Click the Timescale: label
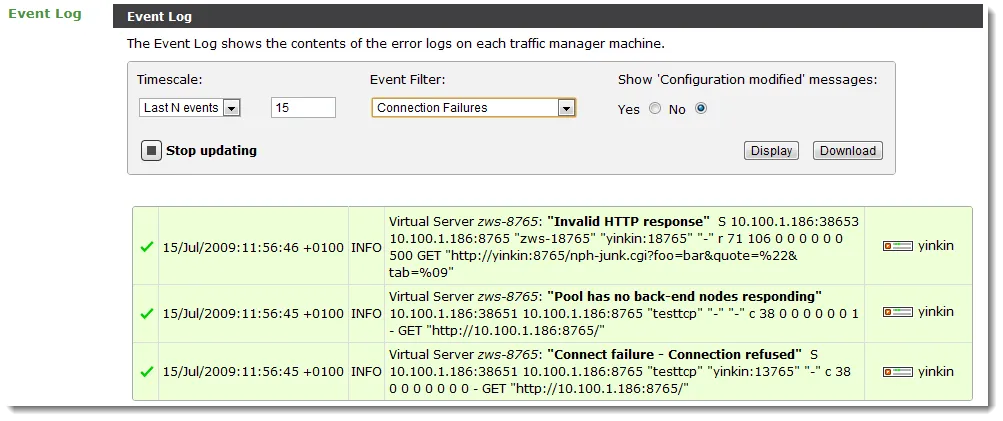 (170, 80)
